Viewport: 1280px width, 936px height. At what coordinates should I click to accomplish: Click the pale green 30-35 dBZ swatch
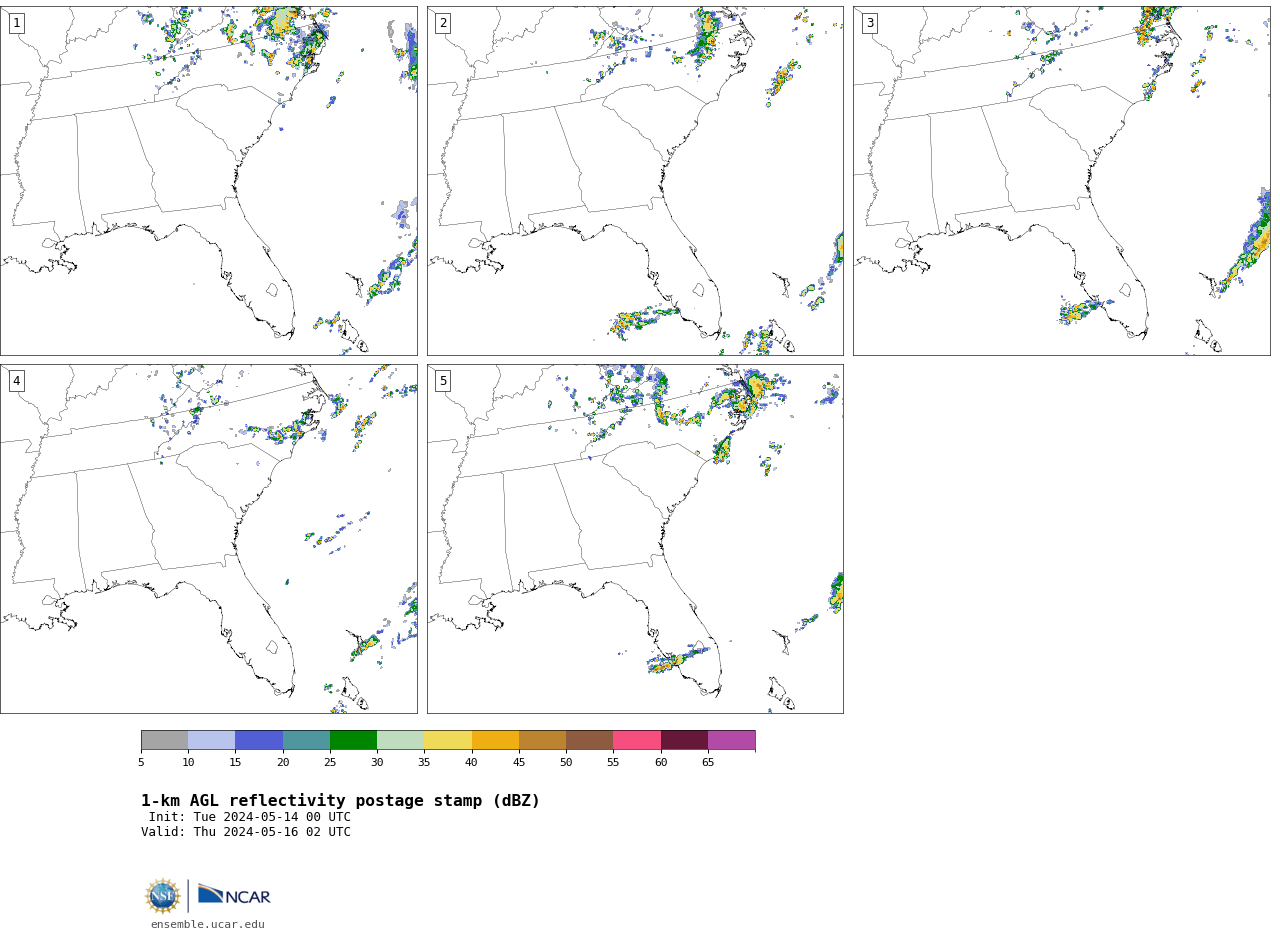coord(401,740)
